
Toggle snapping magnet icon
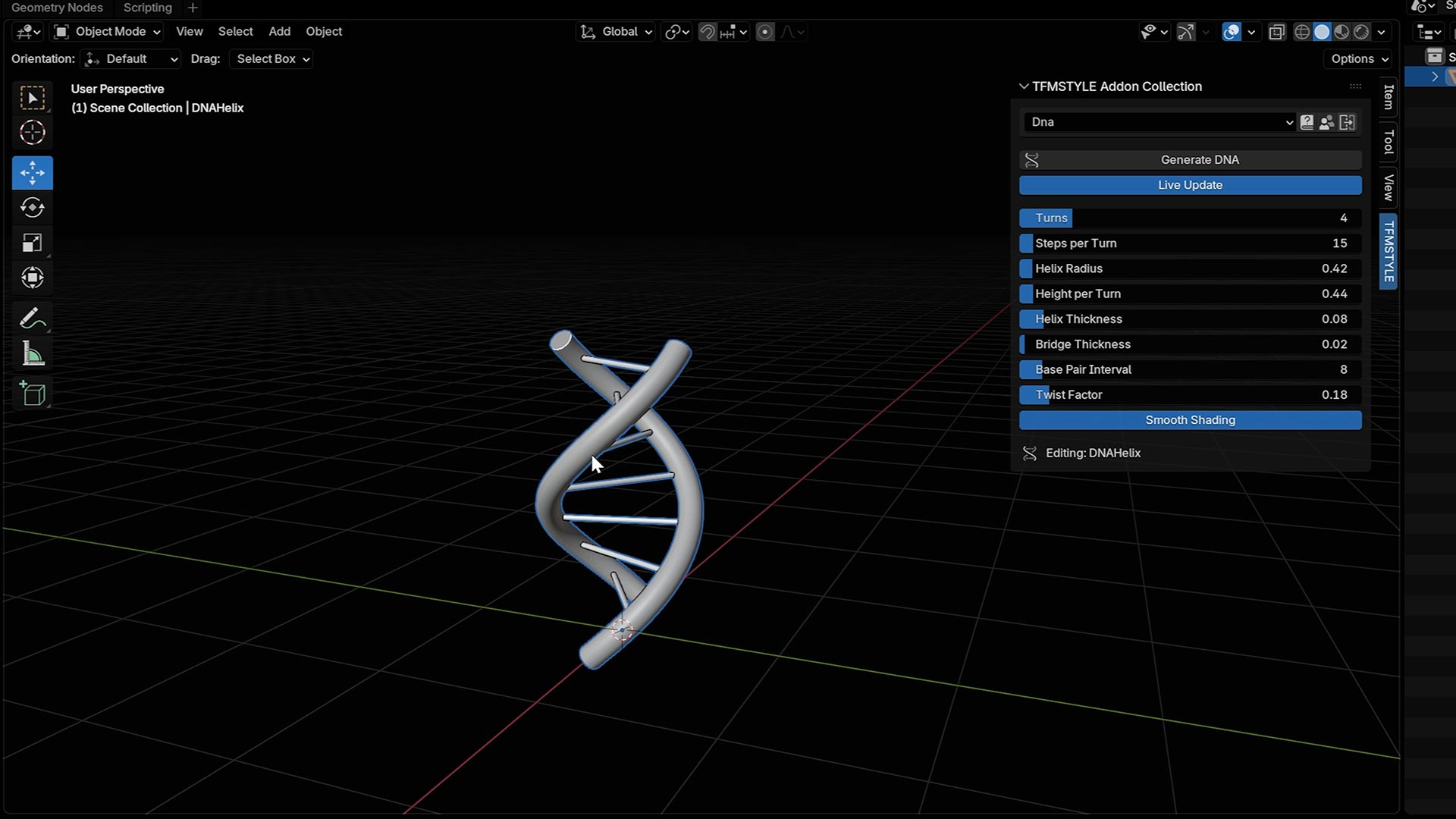707,32
